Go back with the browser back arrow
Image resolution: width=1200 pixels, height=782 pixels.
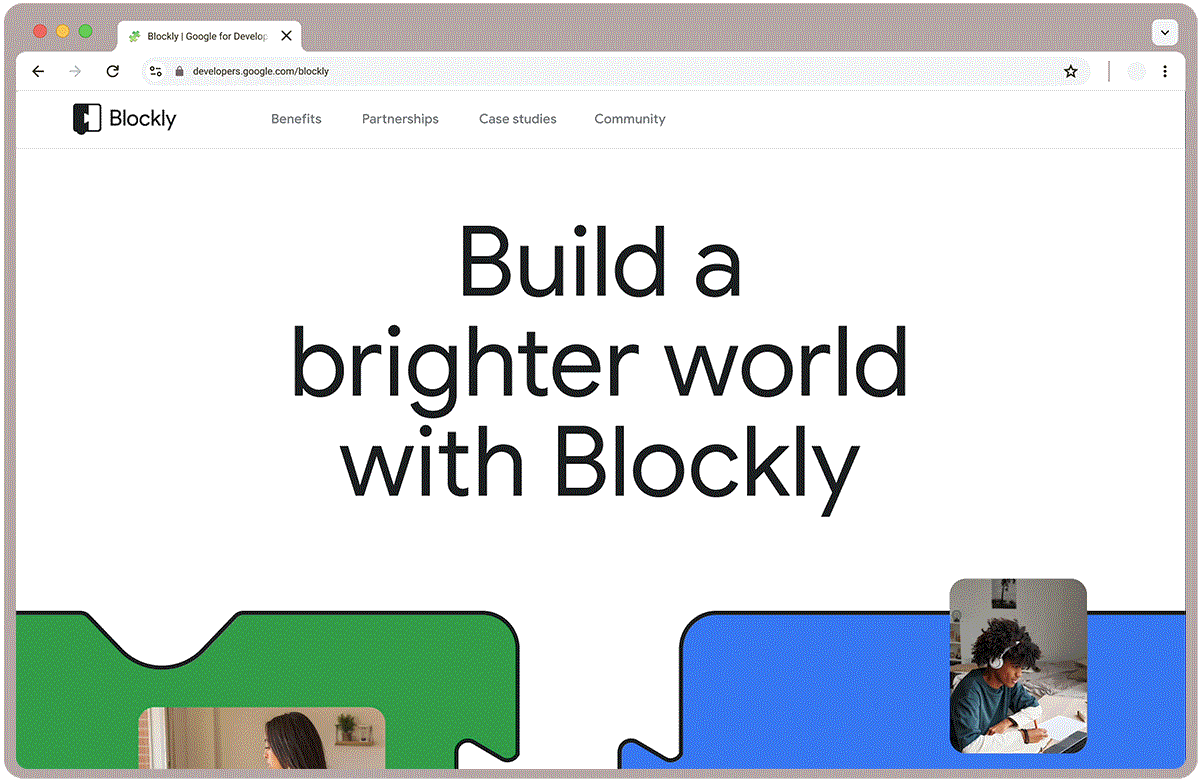[38, 71]
